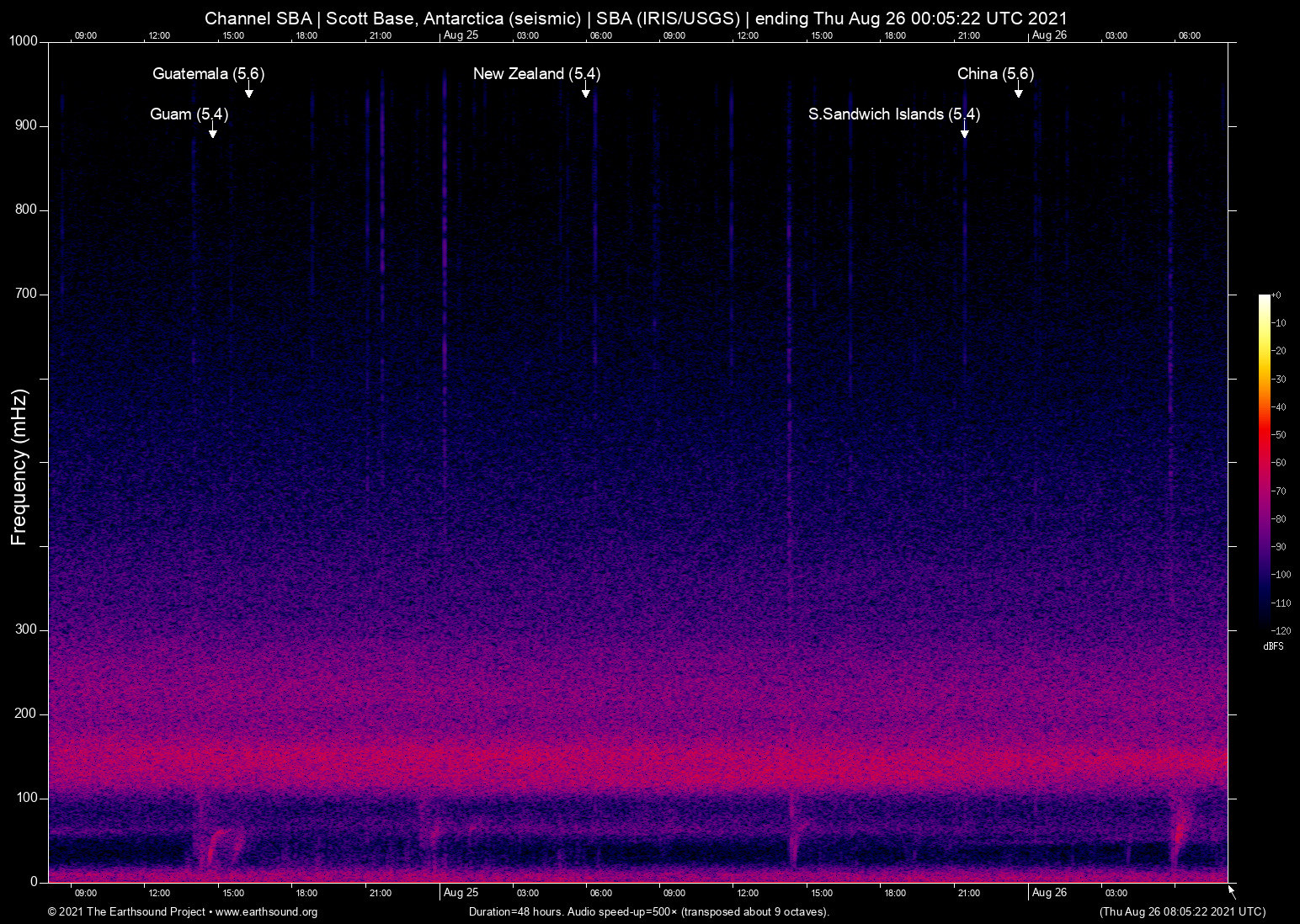Click the 21:00 tick on bottom time axis
This screenshot has height=924, width=1300.
[381, 893]
